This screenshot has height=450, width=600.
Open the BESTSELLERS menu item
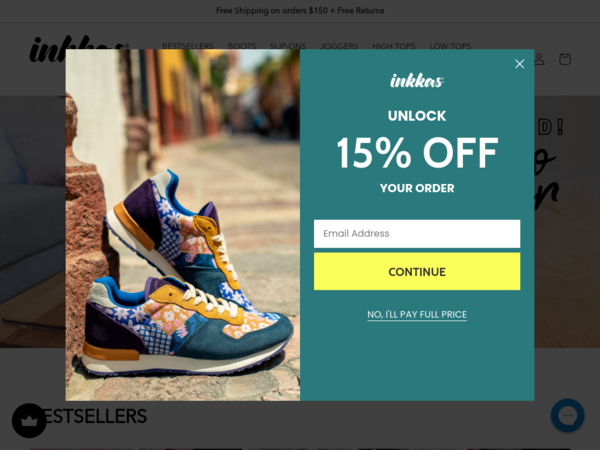click(188, 46)
